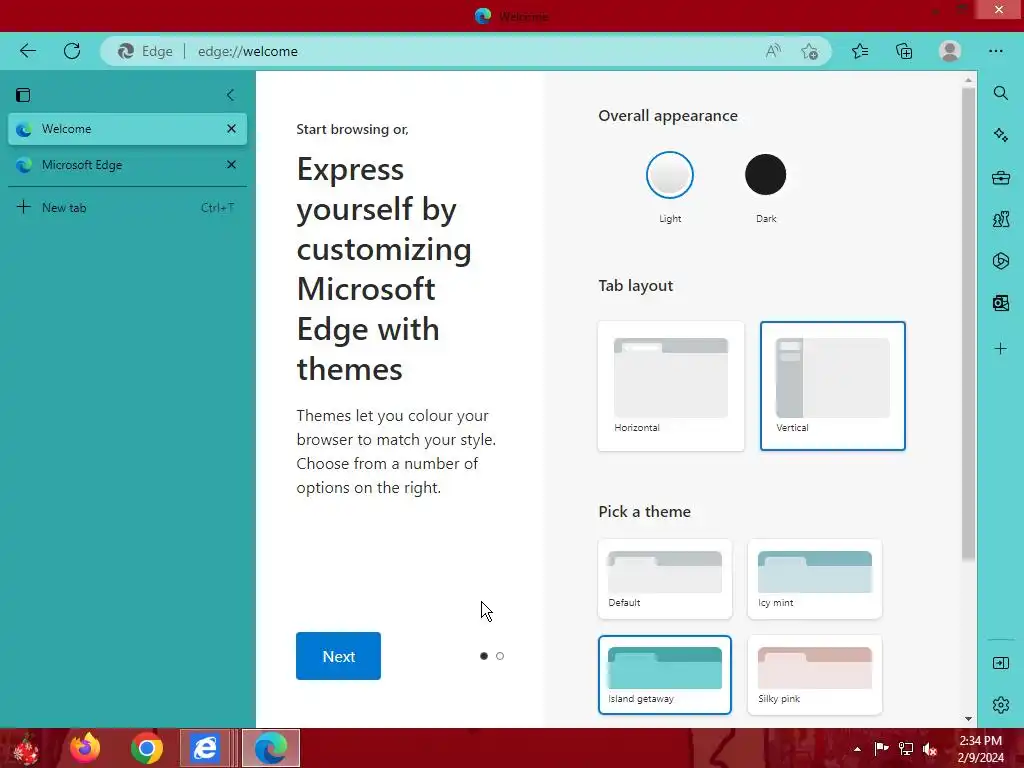This screenshot has height=768, width=1024.
Task: Open sidebar Games chess icon
Action: [1000, 219]
